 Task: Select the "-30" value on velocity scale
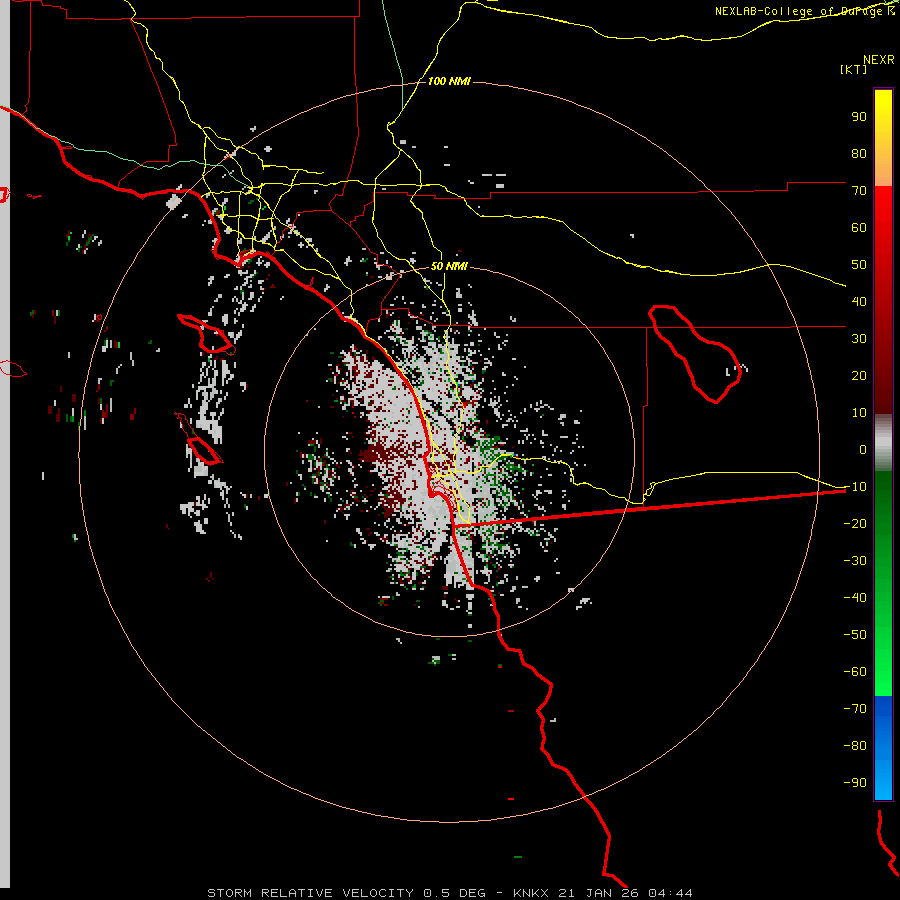[855, 561]
